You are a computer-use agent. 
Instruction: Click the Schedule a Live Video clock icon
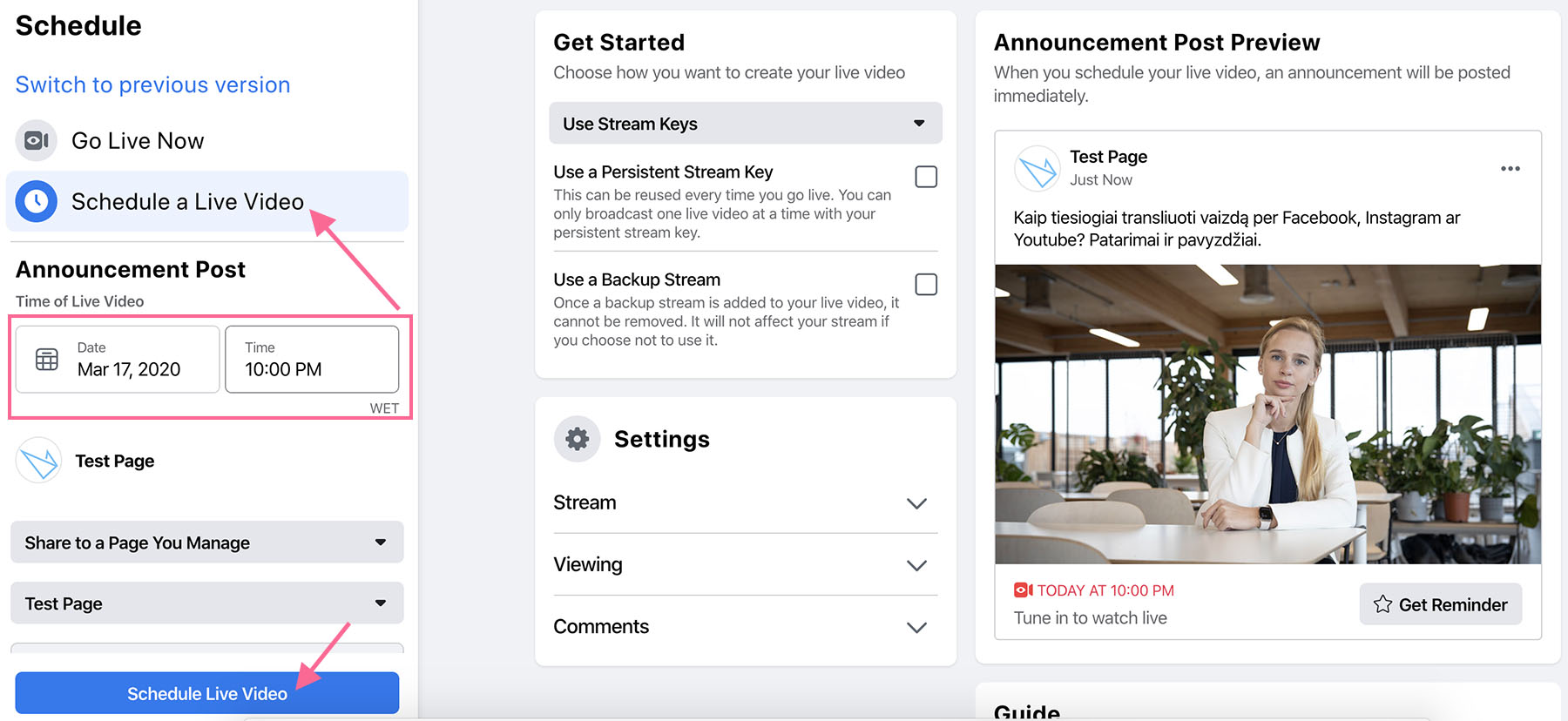(x=37, y=201)
